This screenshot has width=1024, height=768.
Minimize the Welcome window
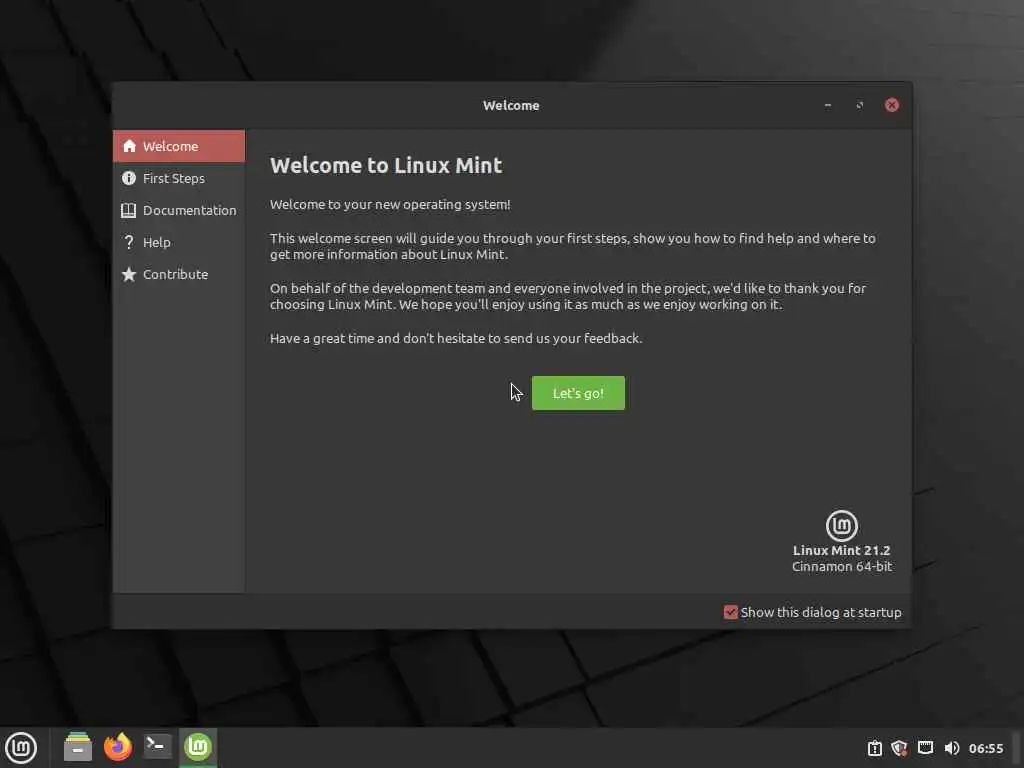(x=828, y=105)
